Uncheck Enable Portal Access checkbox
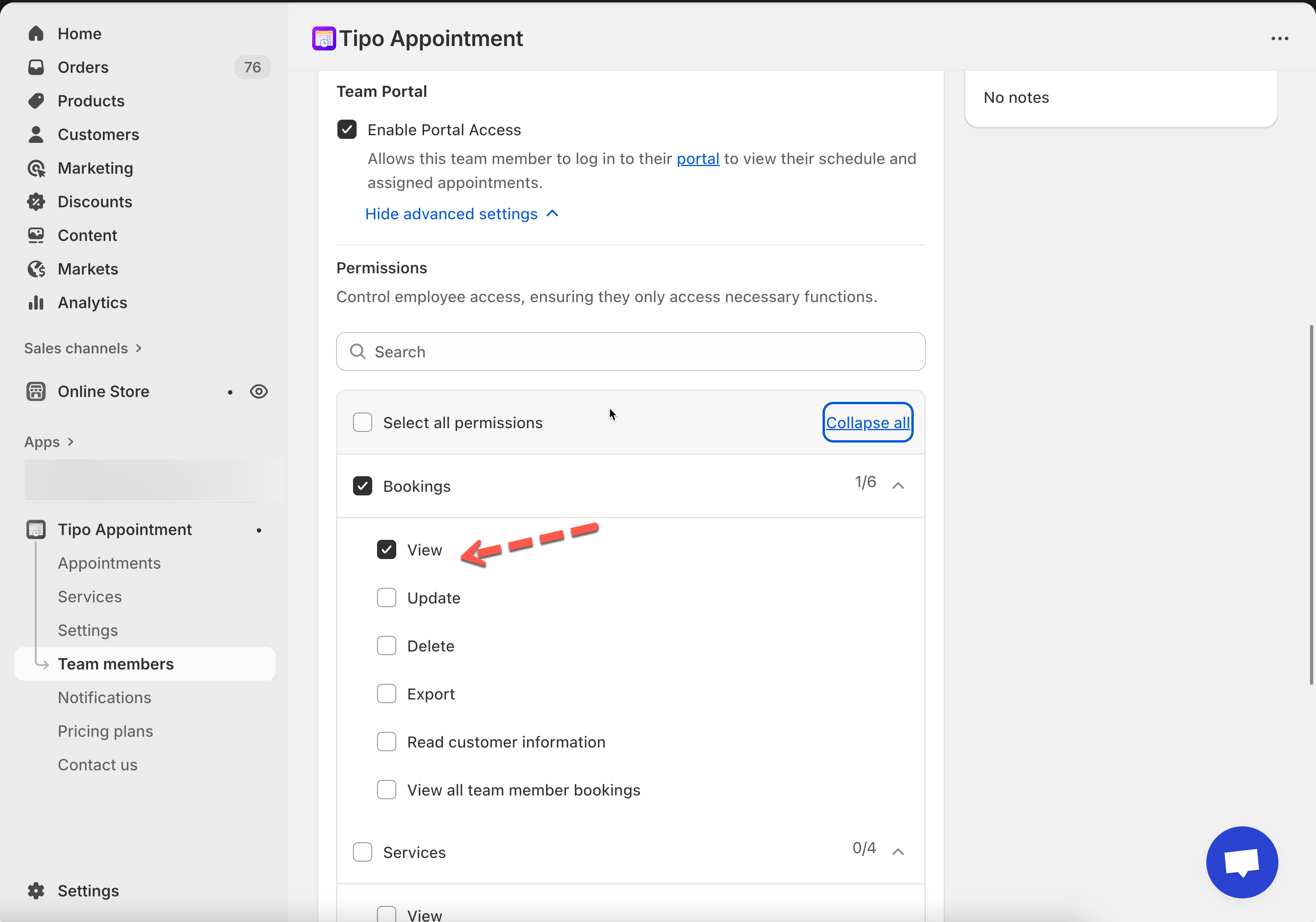1316x922 pixels. click(x=347, y=130)
